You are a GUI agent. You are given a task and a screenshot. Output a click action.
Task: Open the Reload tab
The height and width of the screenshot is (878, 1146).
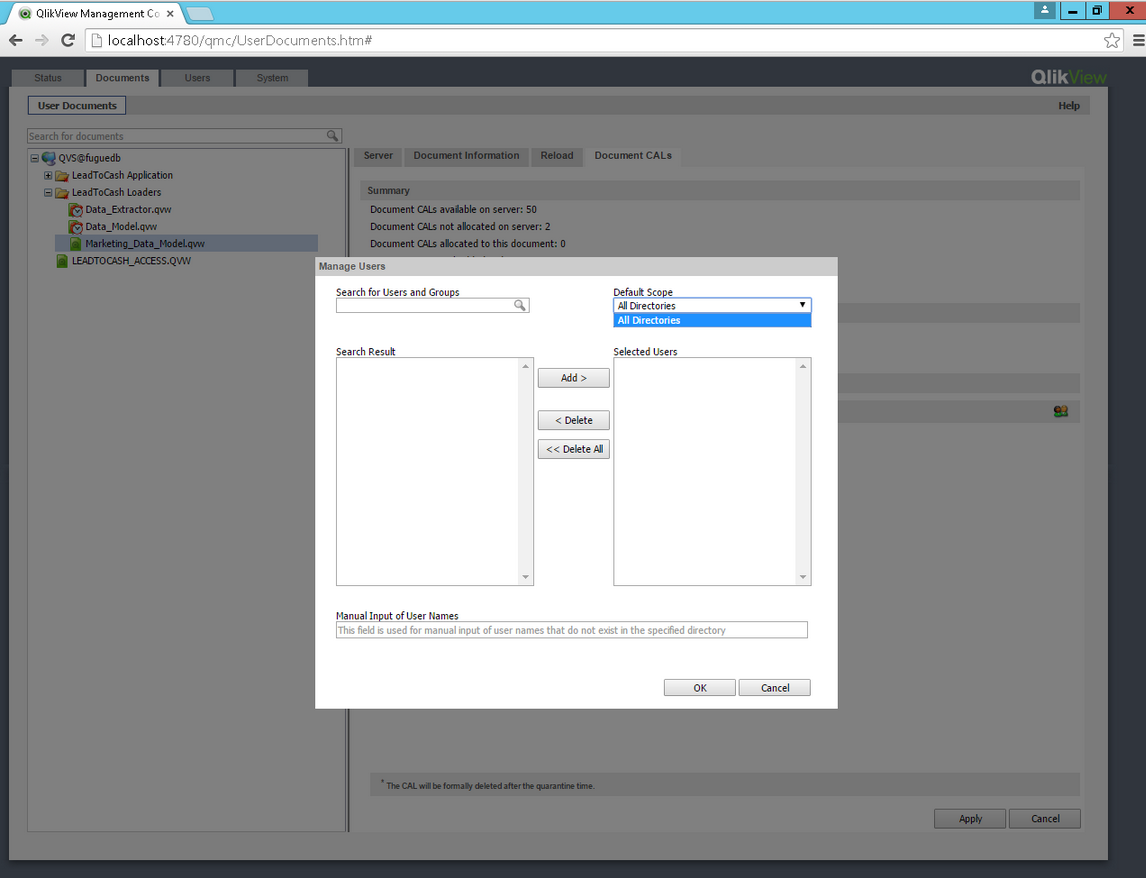point(557,156)
